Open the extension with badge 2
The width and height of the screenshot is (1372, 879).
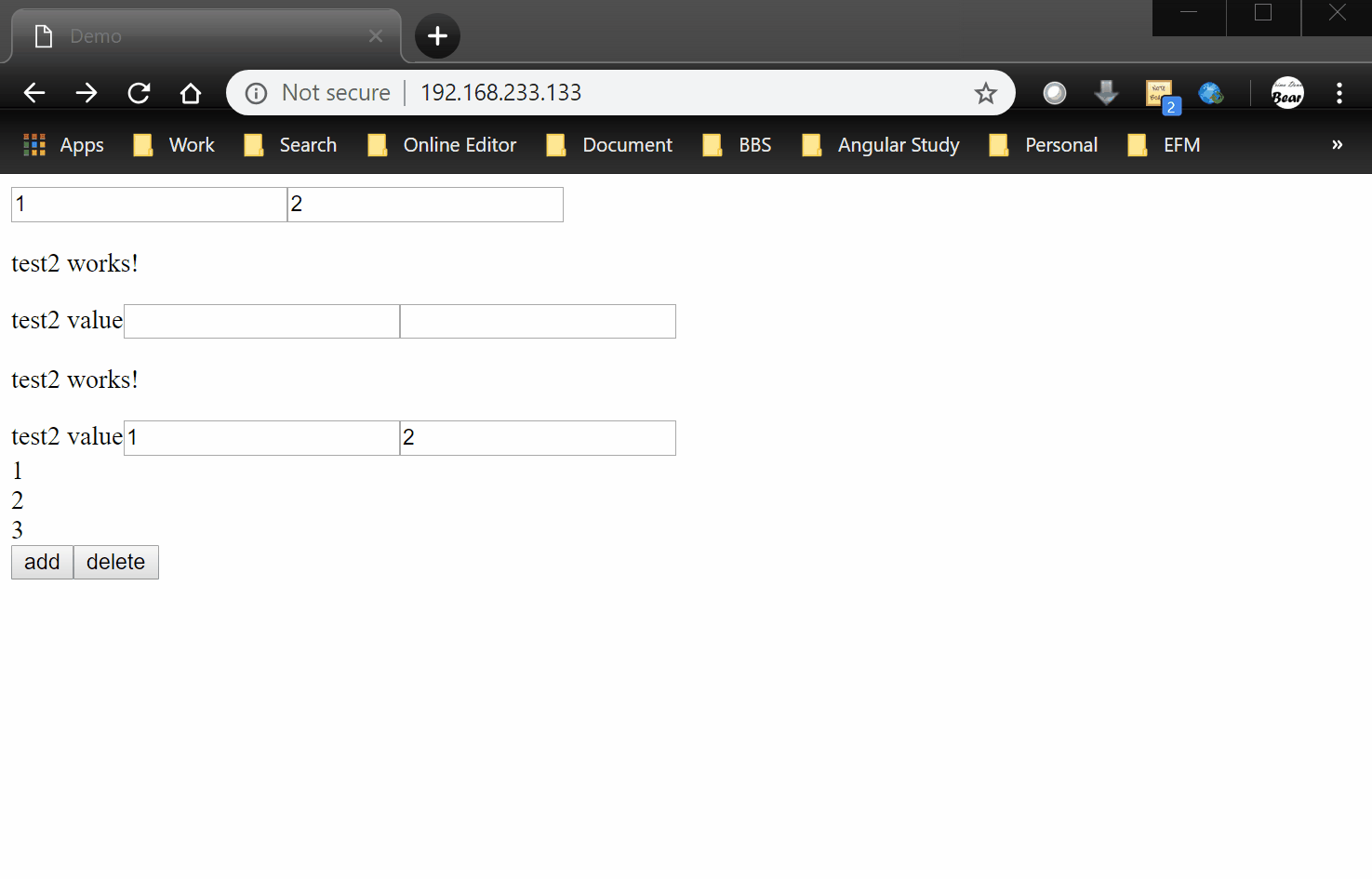pyautogui.click(x=1162, y=96)
